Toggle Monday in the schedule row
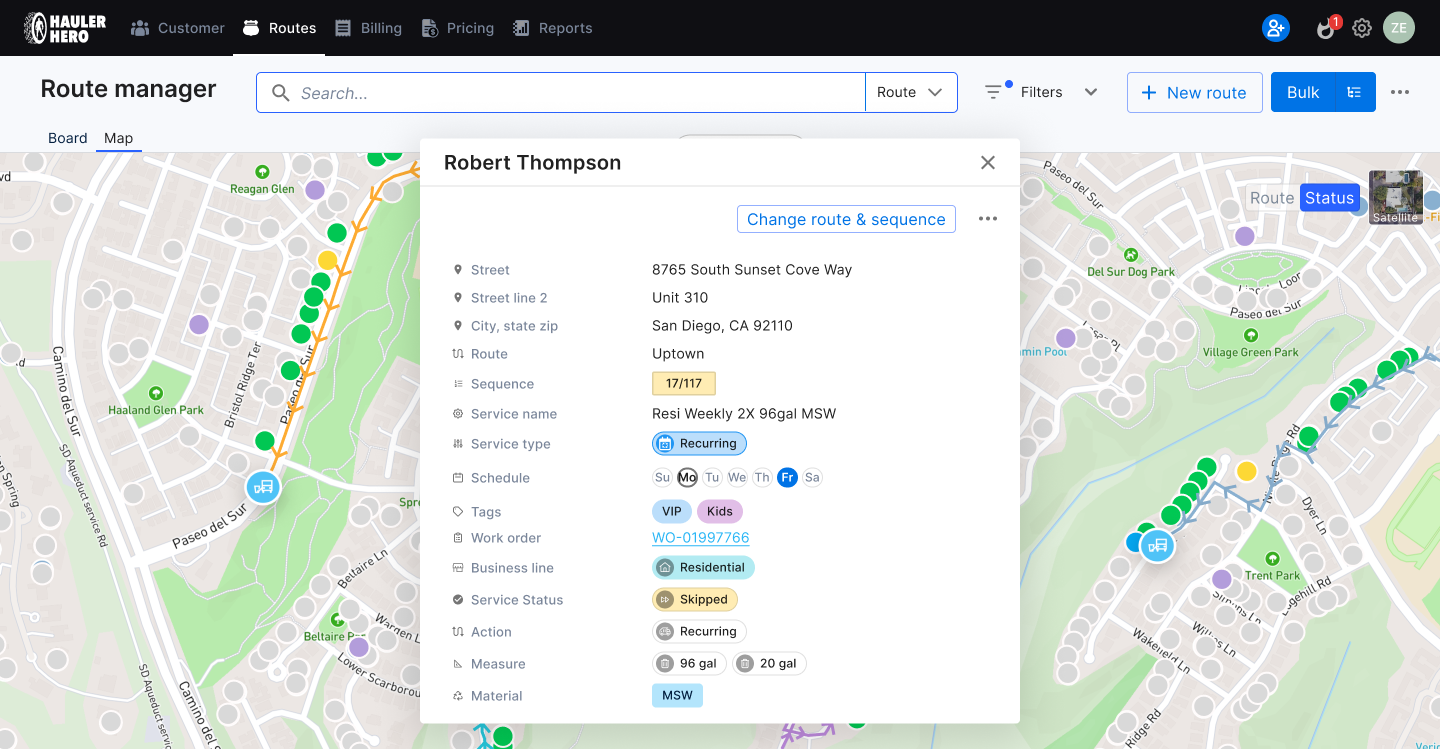1440x749 pixels. pos(687,477)
